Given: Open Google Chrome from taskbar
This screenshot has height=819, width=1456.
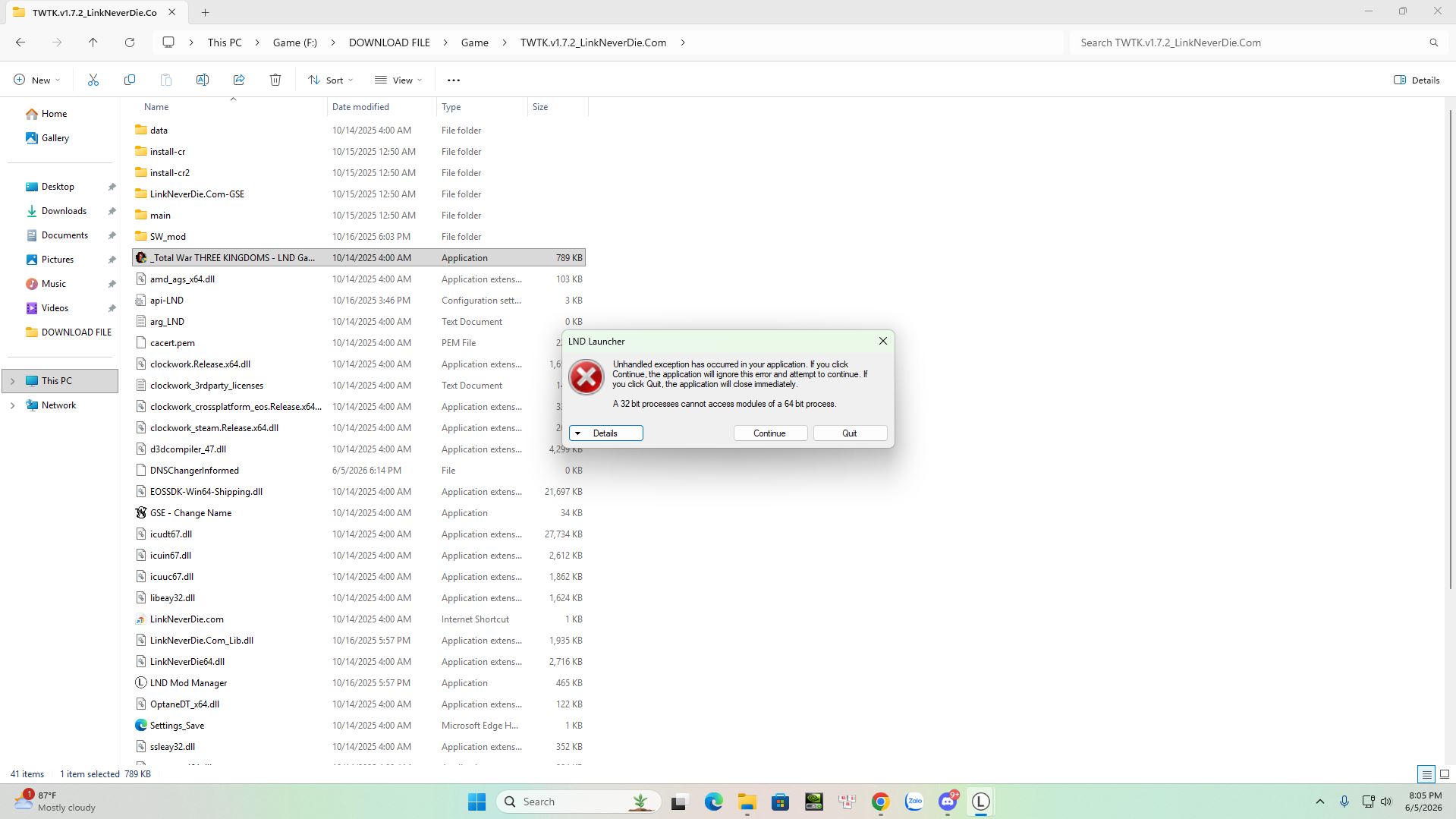Looking at the screenshot, I should [880, 802].
